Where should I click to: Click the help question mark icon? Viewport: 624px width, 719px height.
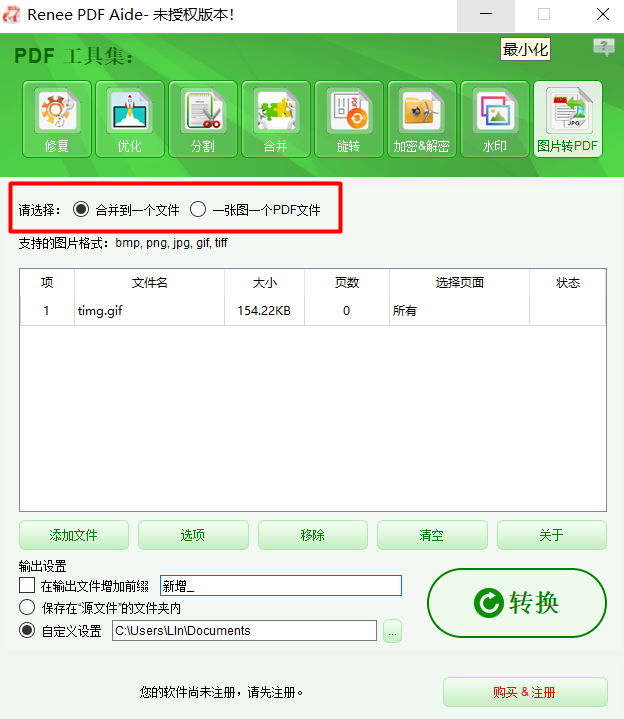click(x=604, y=47)
